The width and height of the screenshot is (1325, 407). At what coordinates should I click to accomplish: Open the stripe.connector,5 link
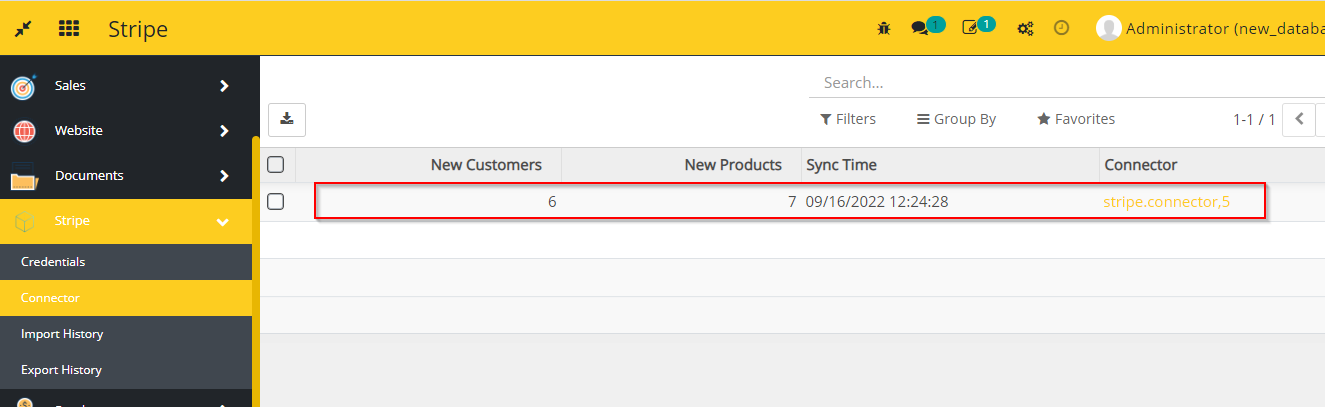1166,202
